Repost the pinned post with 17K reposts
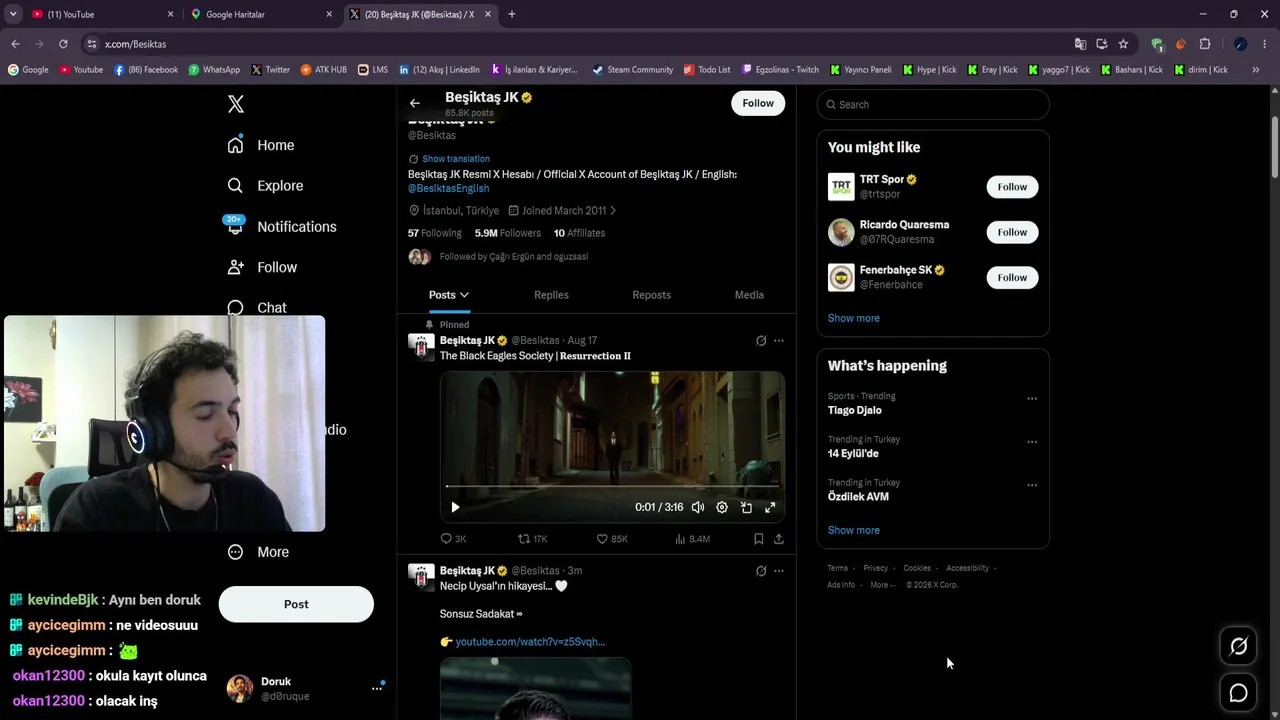Viewport: 1280px width, 720px height. pos(532,539)
